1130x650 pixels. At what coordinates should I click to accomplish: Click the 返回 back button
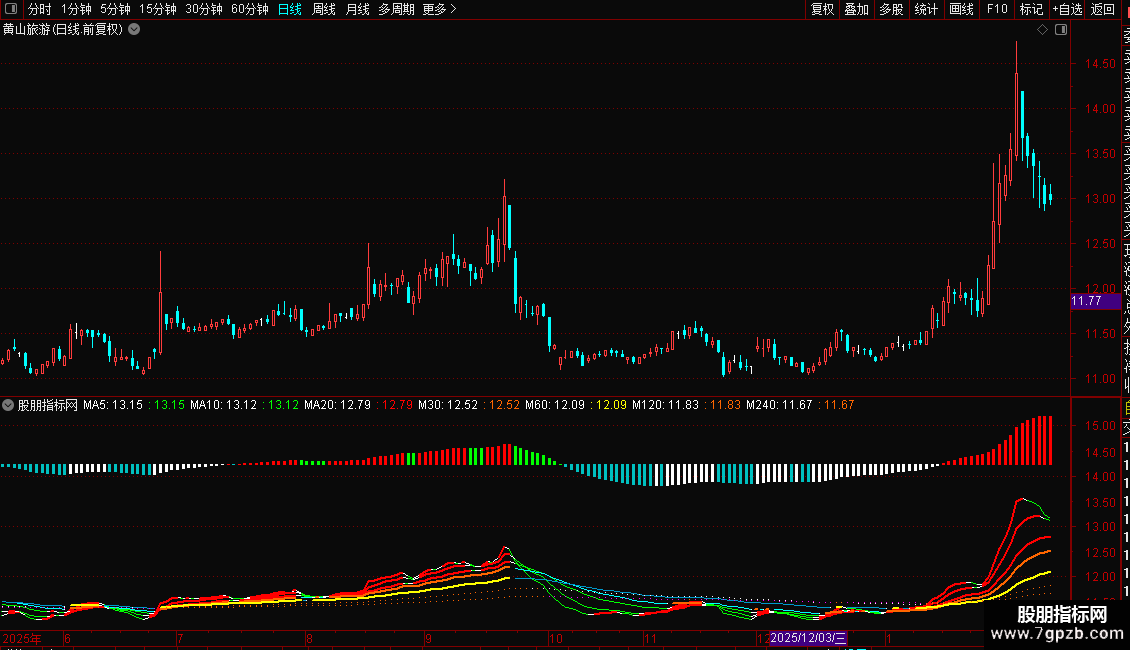1103,10
